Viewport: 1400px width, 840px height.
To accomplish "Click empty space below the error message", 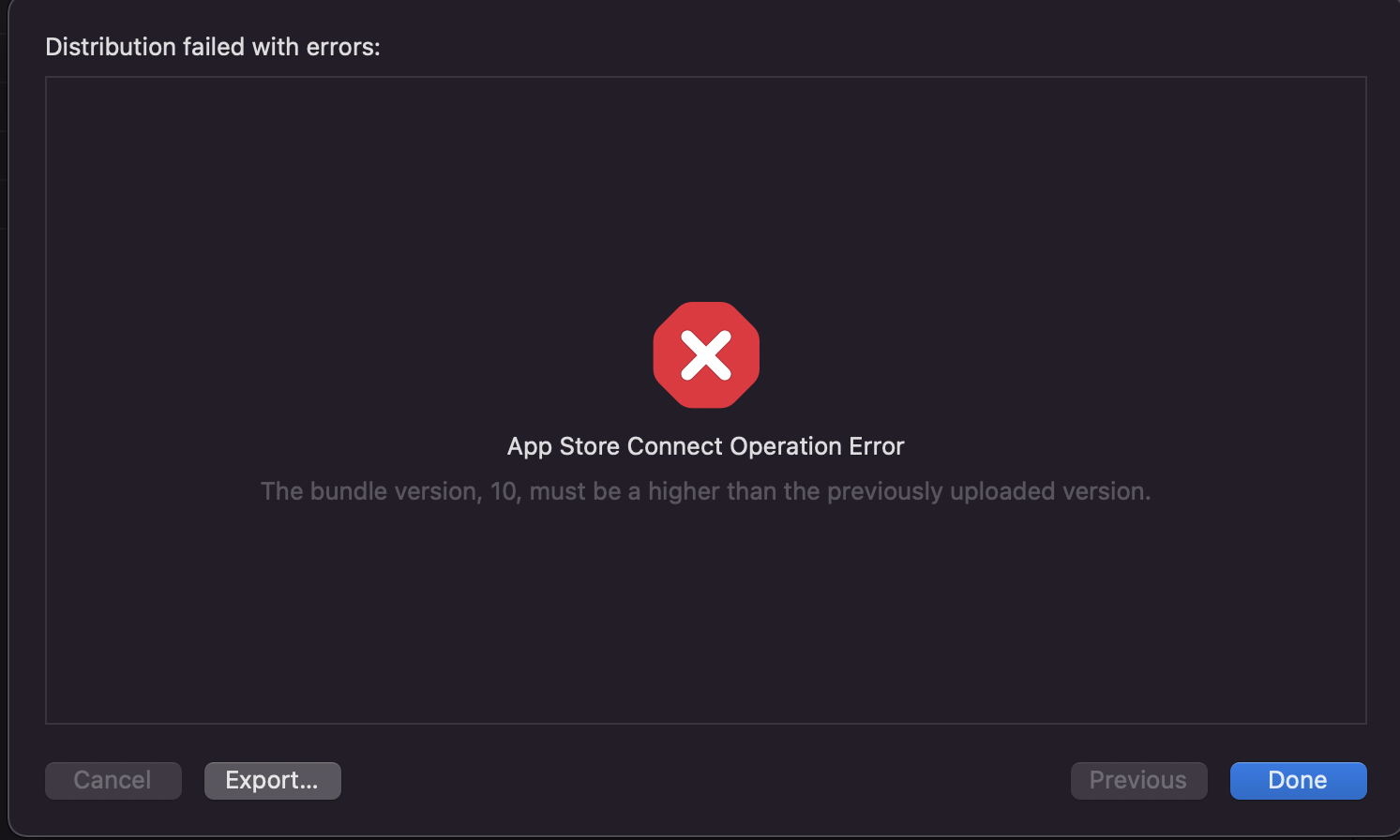I will coord(705,619).
